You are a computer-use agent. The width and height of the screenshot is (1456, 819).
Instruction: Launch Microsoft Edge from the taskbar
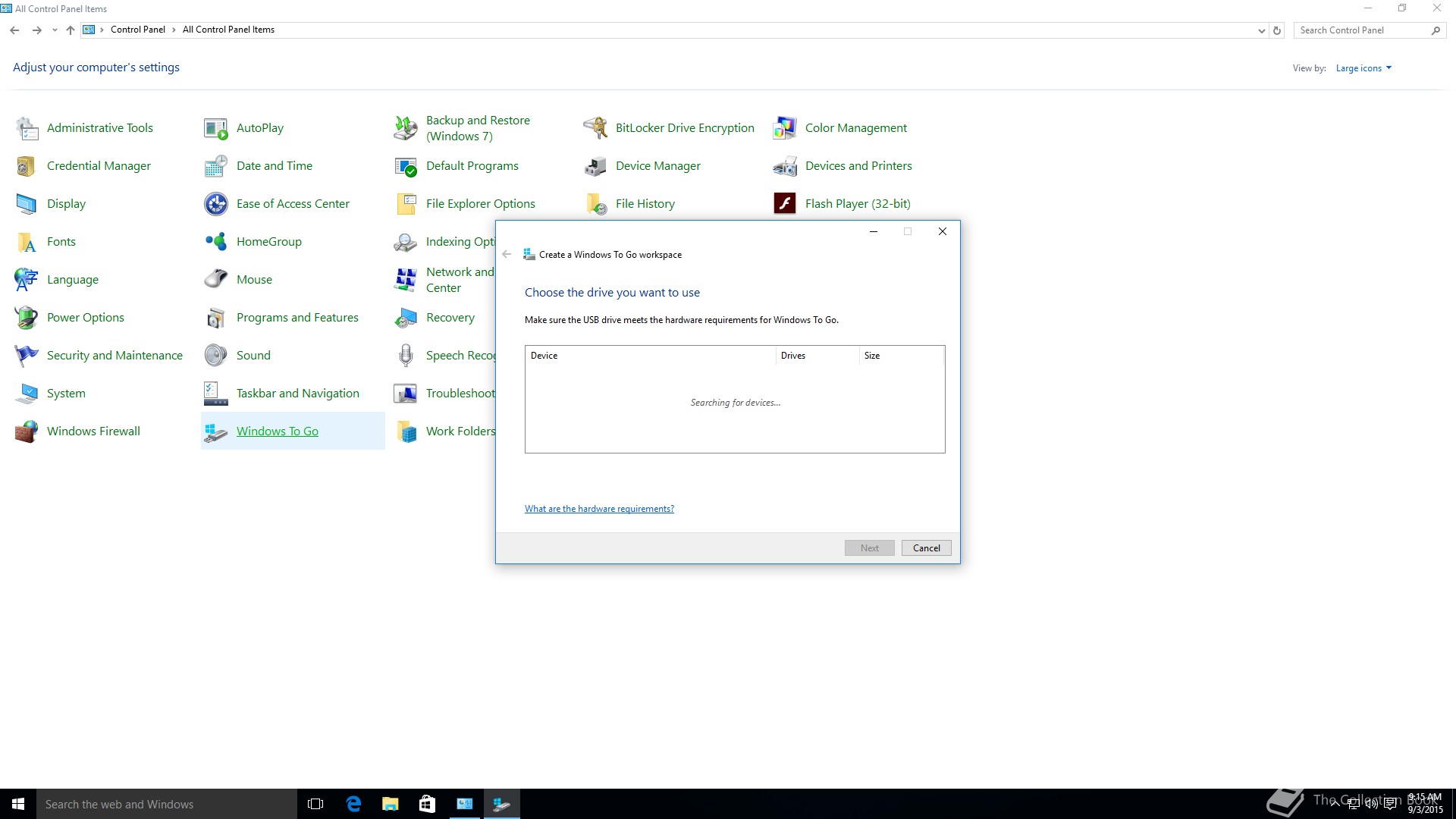[x=353, y=804]
